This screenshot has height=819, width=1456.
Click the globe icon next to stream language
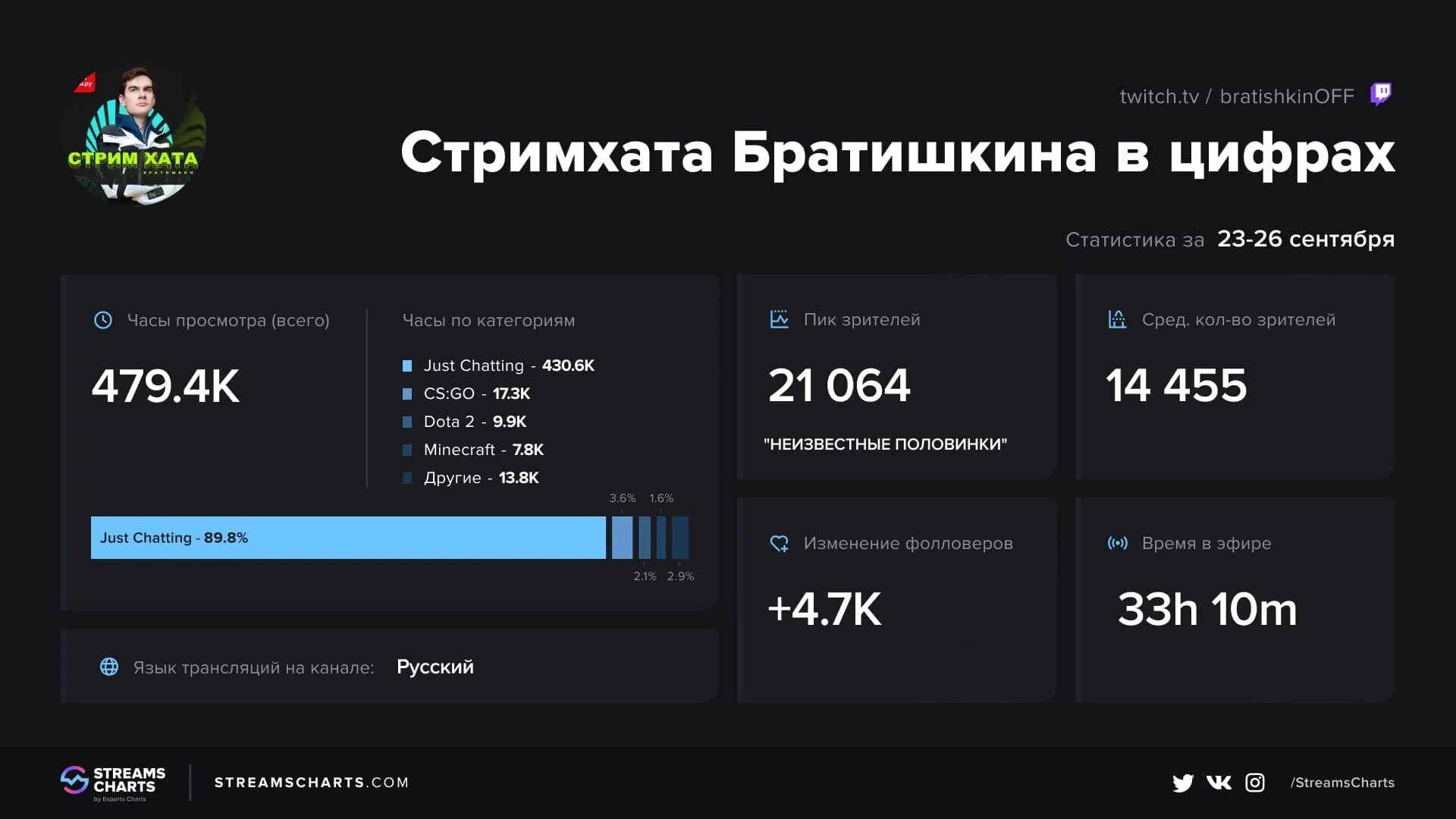(x=106, y=666)
